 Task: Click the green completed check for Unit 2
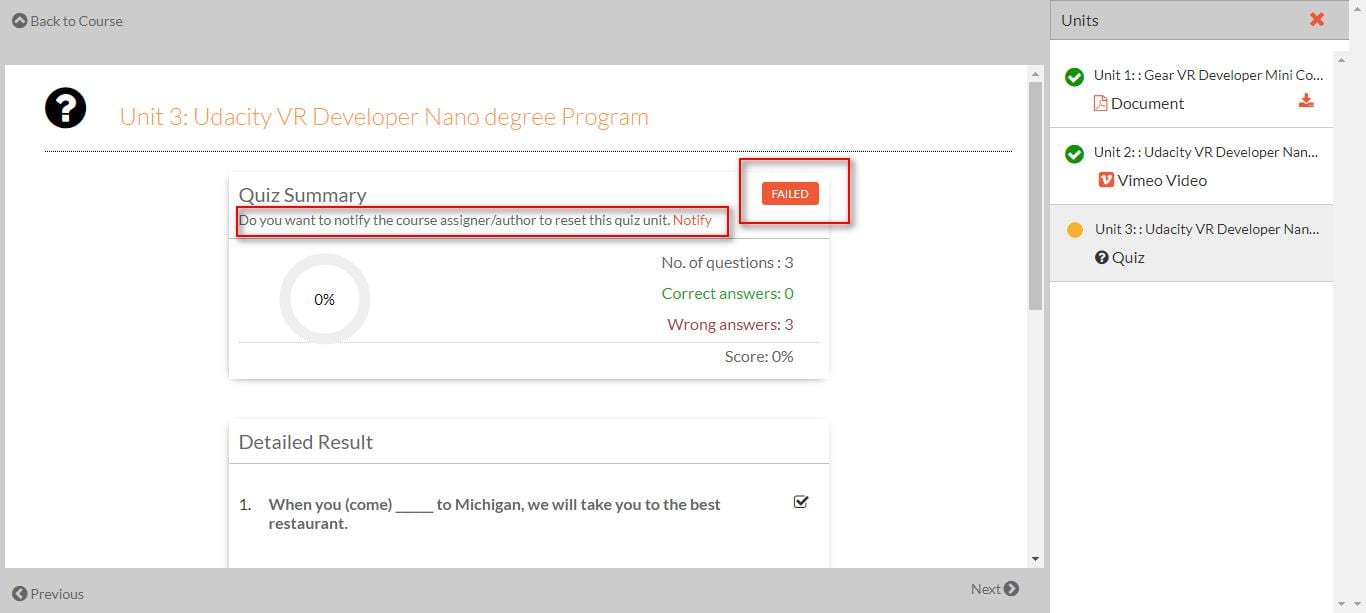[1074, 154]
